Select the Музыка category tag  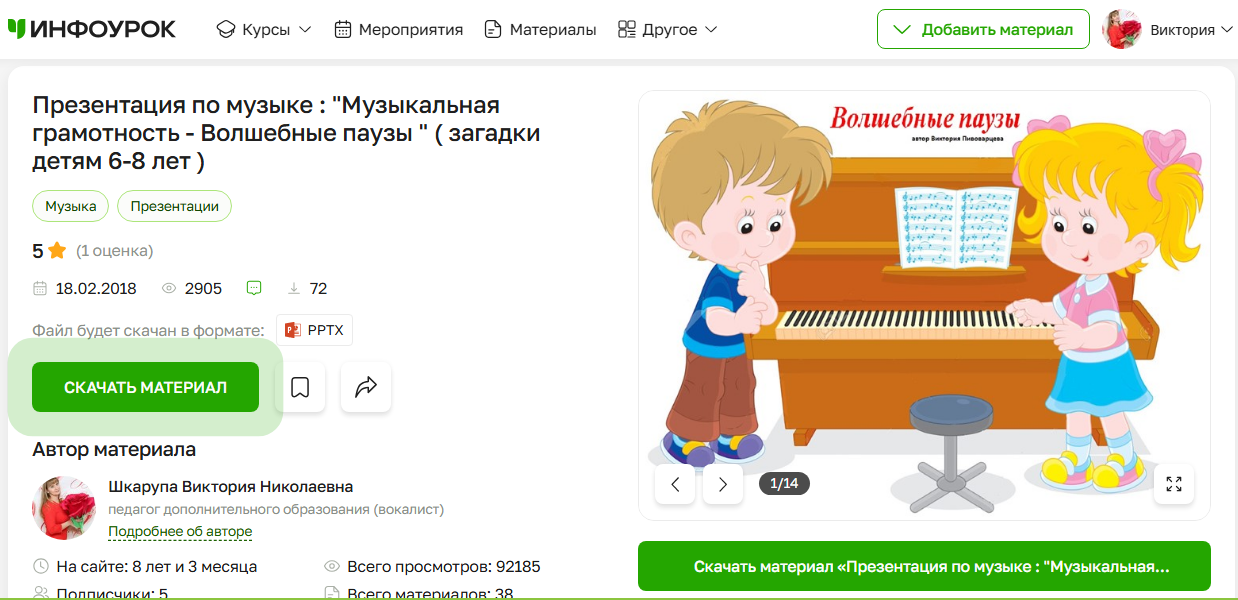click(x=71, y=206)
